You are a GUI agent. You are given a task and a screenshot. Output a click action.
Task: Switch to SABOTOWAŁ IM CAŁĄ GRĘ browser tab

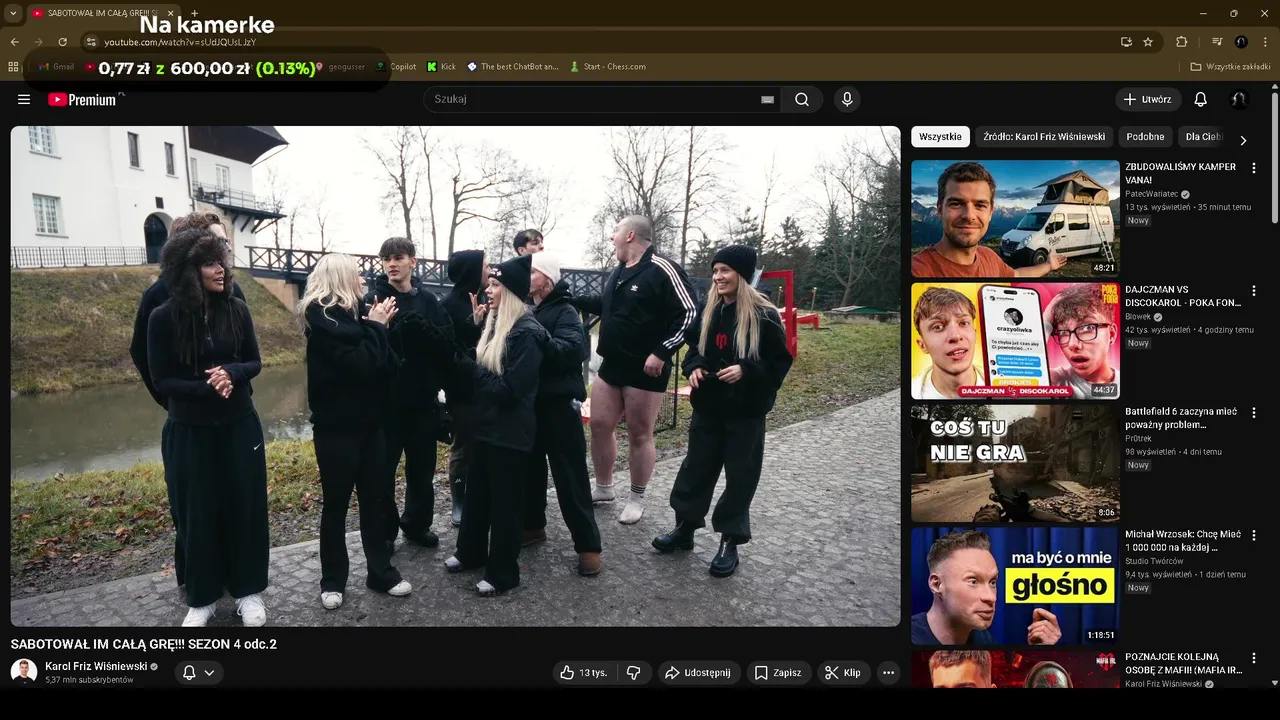coord(103,13)
